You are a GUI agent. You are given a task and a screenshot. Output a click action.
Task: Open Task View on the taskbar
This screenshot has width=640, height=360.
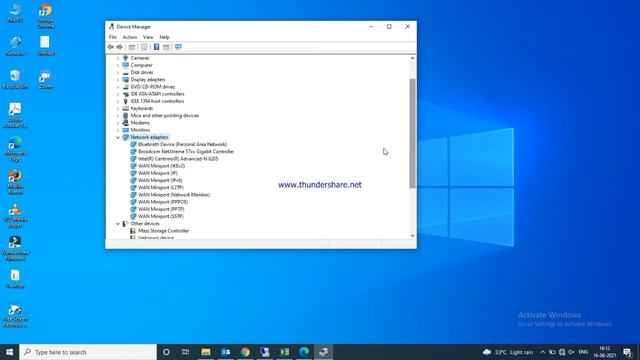(x=185, y=352)
